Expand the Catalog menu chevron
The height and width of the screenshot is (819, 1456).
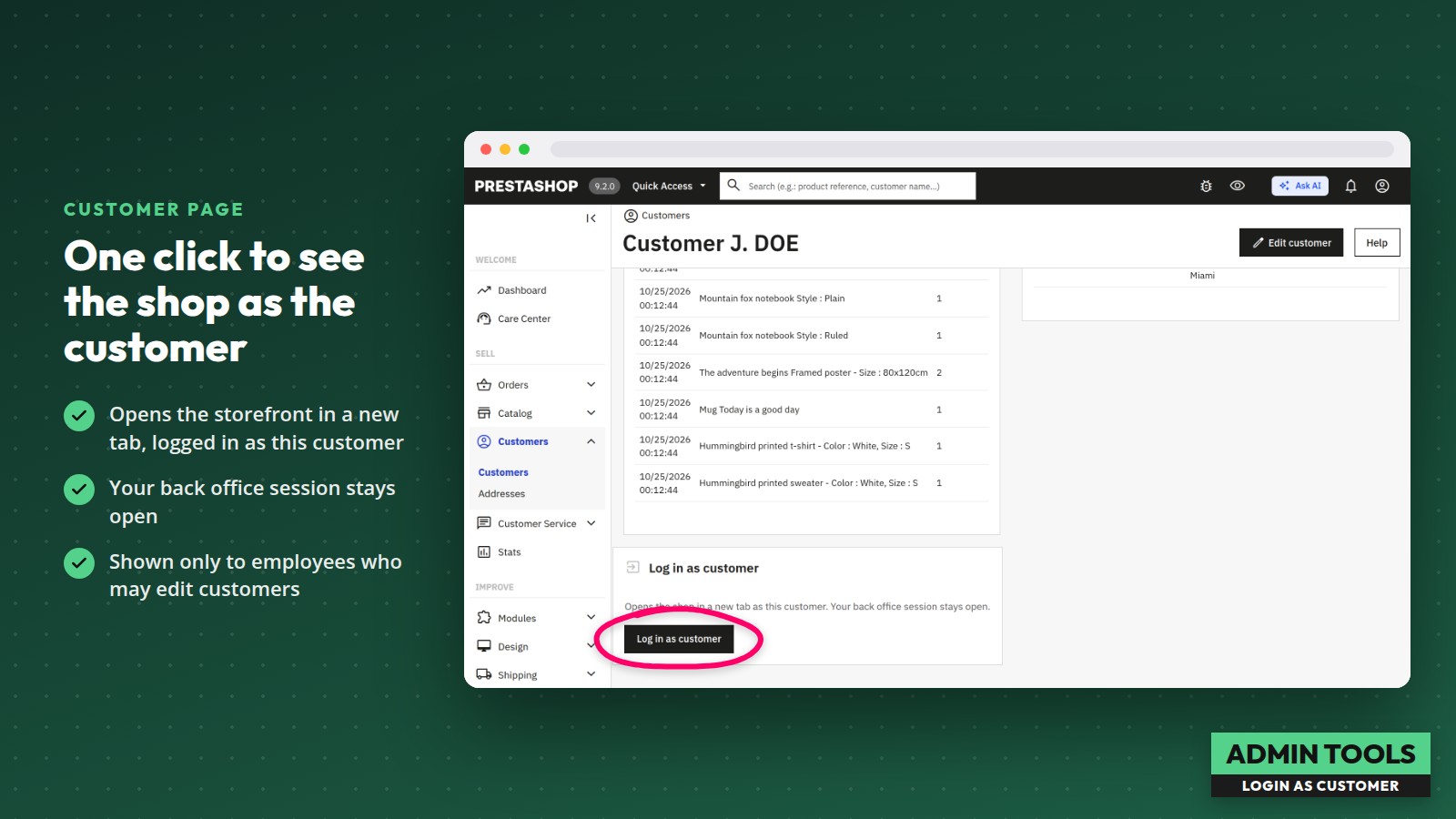[591, 413]
